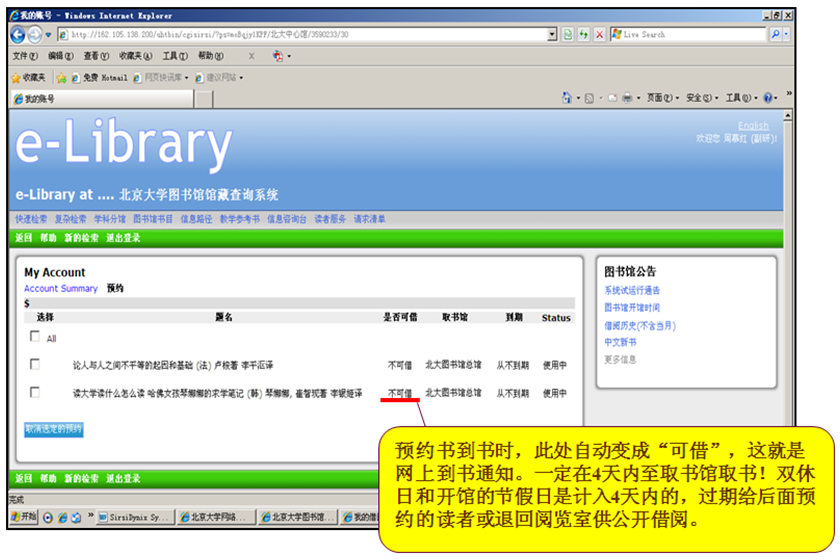Open the 页面 Page dropdown menu
840x560 pixels.
(662, 98)
